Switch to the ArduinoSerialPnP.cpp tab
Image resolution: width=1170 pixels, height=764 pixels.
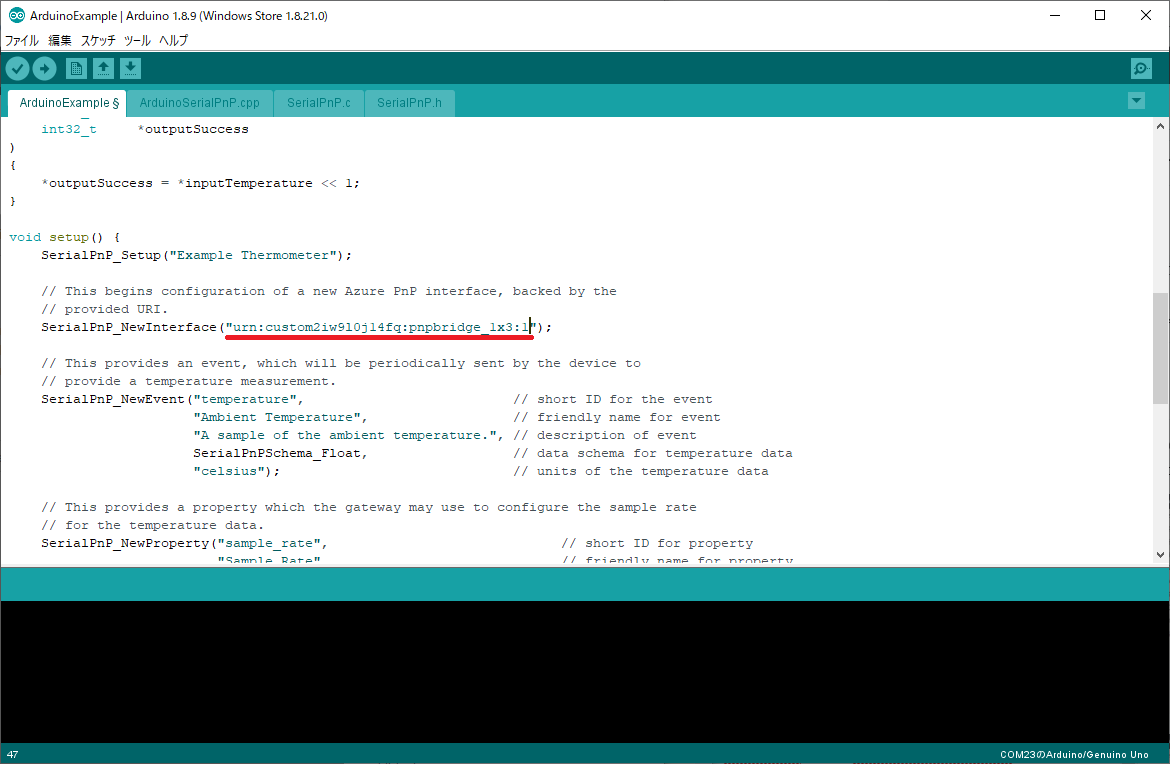click(199, 103)
